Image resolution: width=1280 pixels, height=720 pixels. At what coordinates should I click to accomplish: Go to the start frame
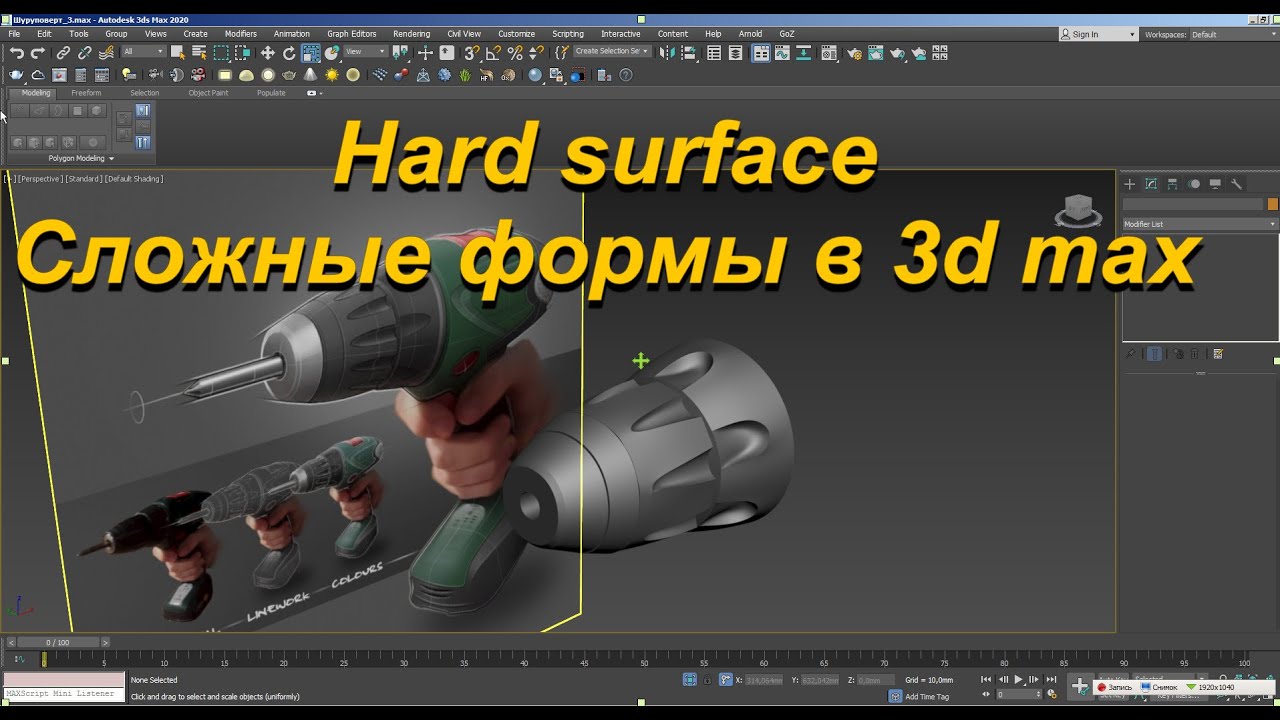click(x=986, y=679)
